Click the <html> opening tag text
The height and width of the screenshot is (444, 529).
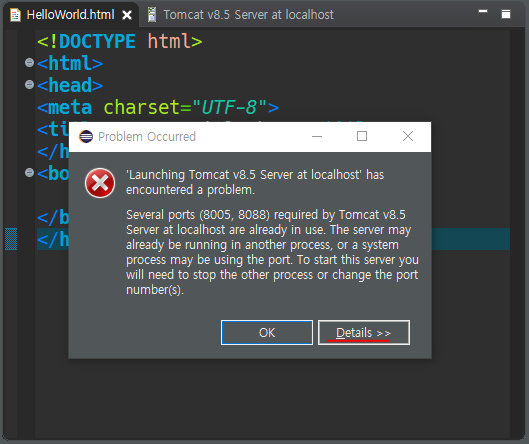tap(70, 63)
